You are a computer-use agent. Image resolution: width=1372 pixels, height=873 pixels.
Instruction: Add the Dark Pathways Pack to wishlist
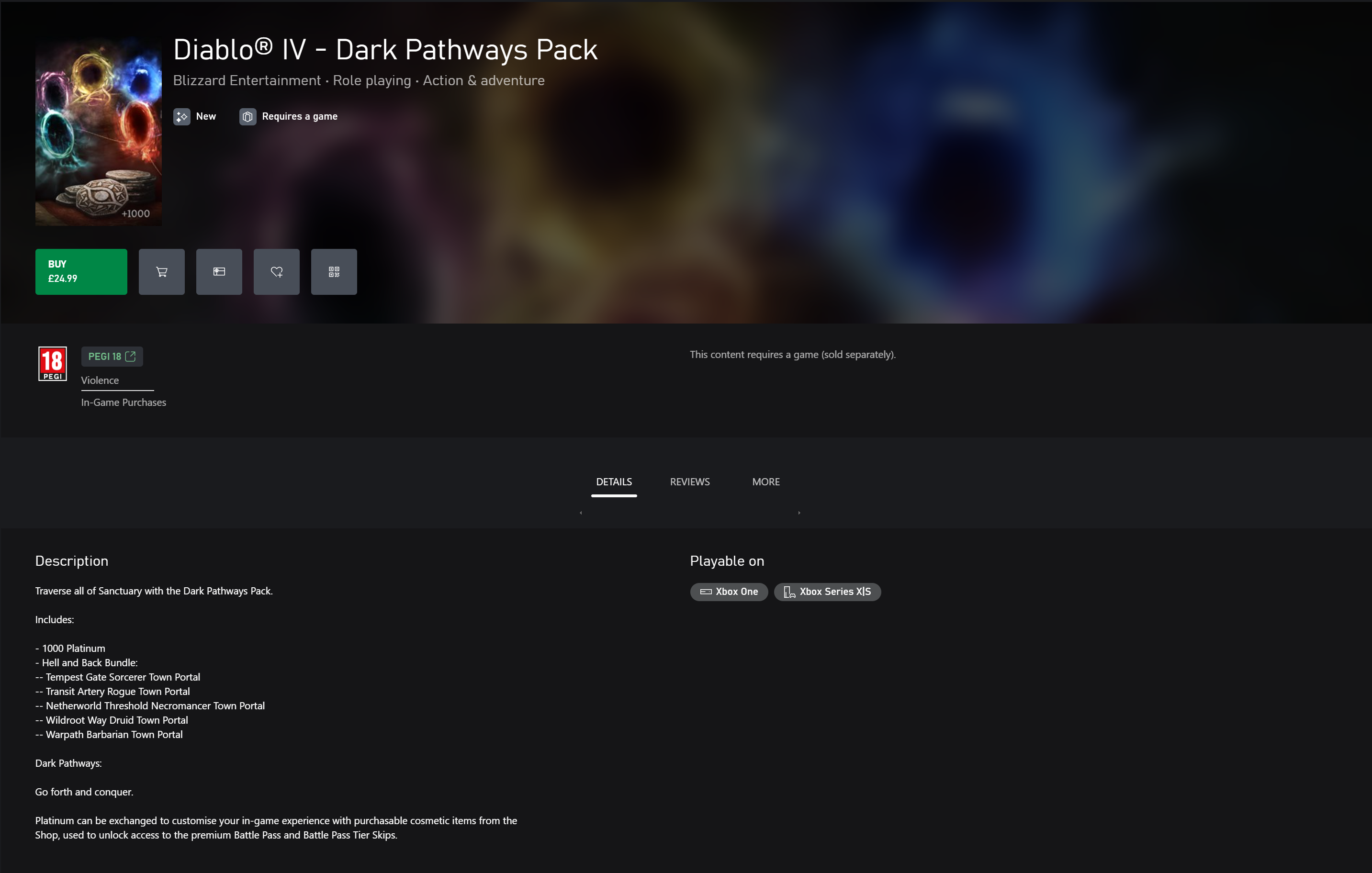pyautogui.click(x=276, y=272)
